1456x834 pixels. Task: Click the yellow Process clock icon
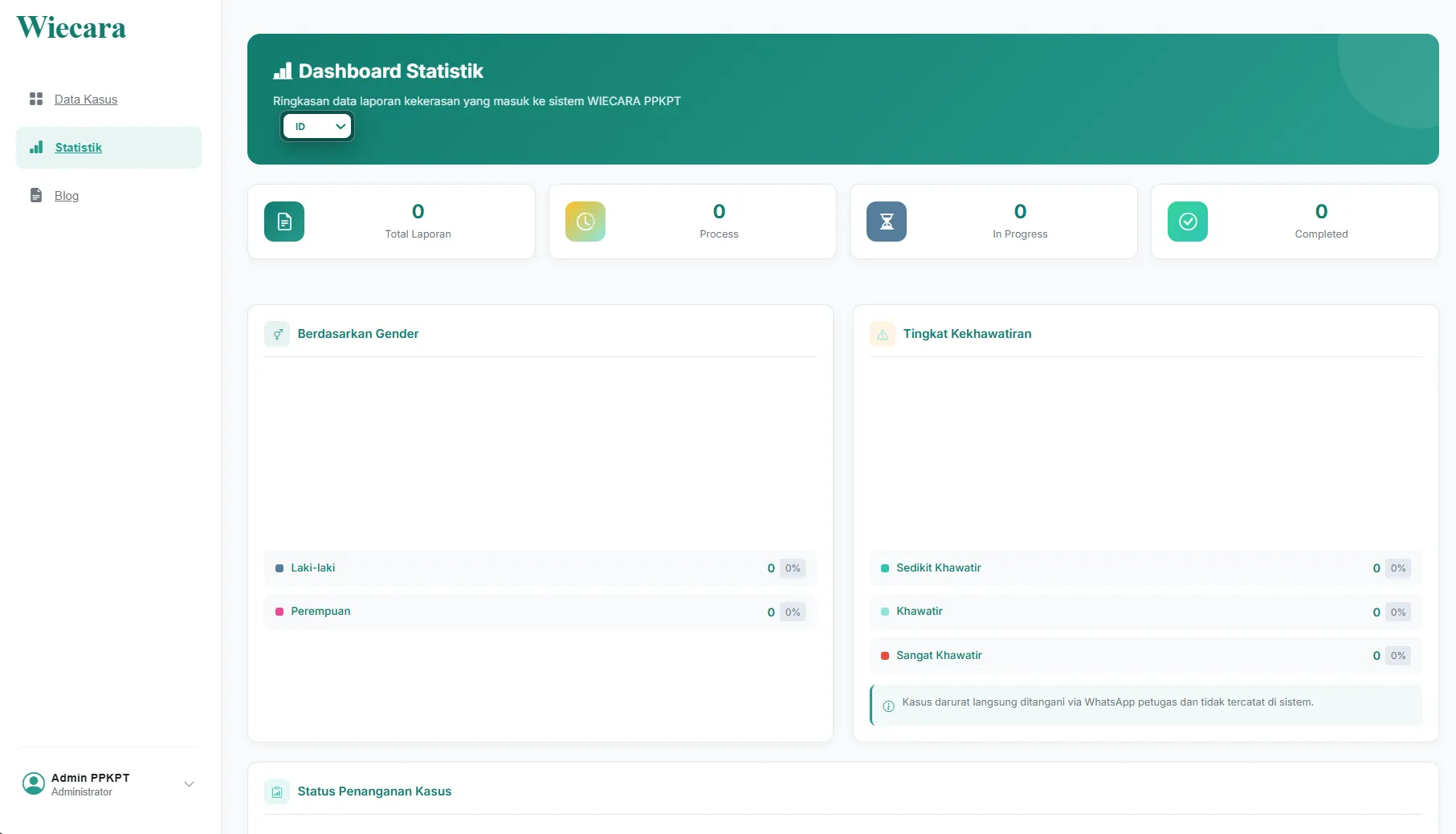tap(585, 222)
